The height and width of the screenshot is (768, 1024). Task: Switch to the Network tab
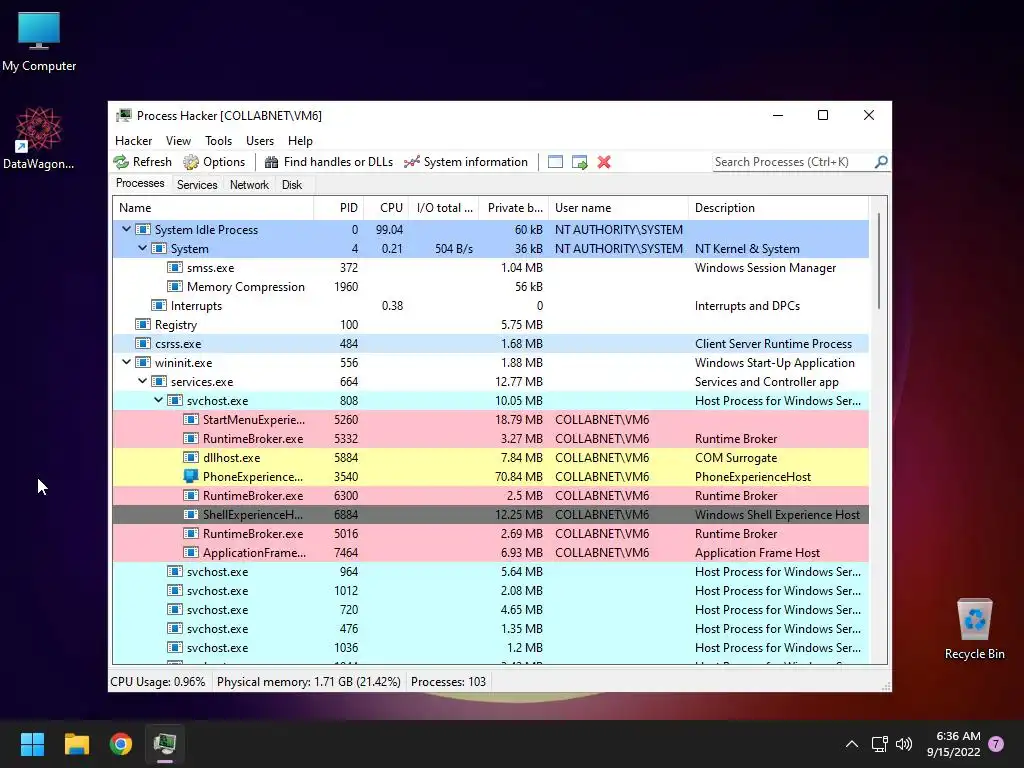pyautogui.click(x=249, y=185)
